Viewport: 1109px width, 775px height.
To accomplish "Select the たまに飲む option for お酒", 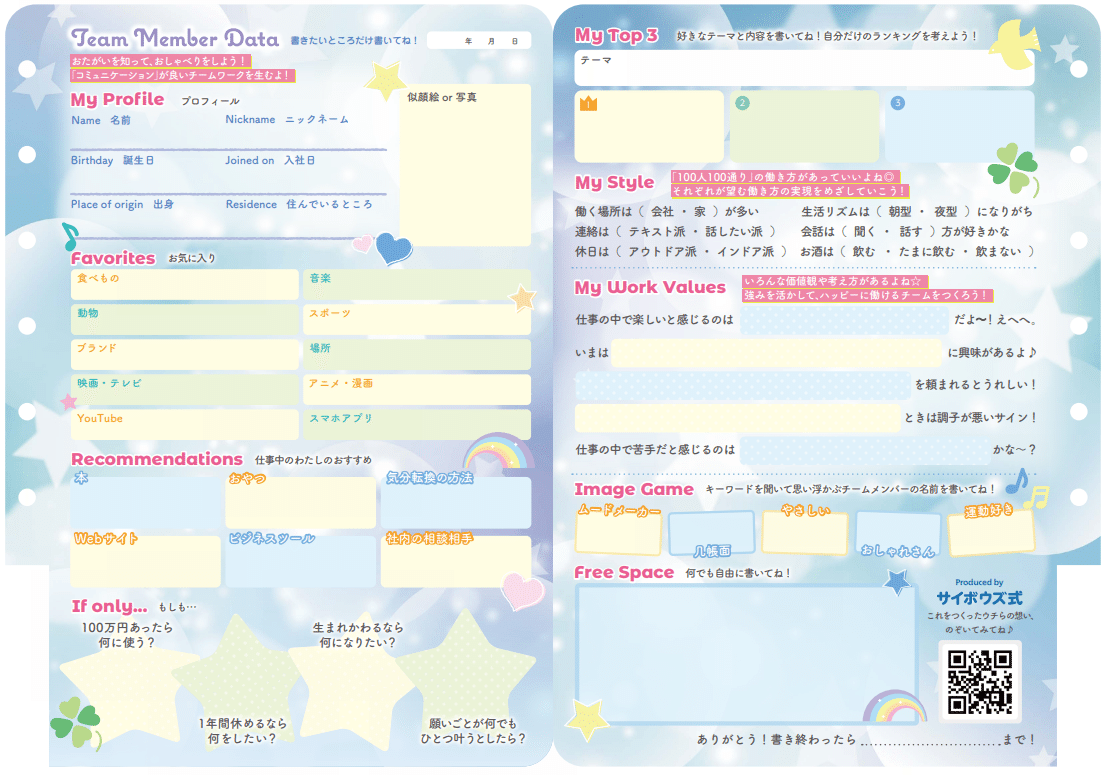I will (927, 251).
